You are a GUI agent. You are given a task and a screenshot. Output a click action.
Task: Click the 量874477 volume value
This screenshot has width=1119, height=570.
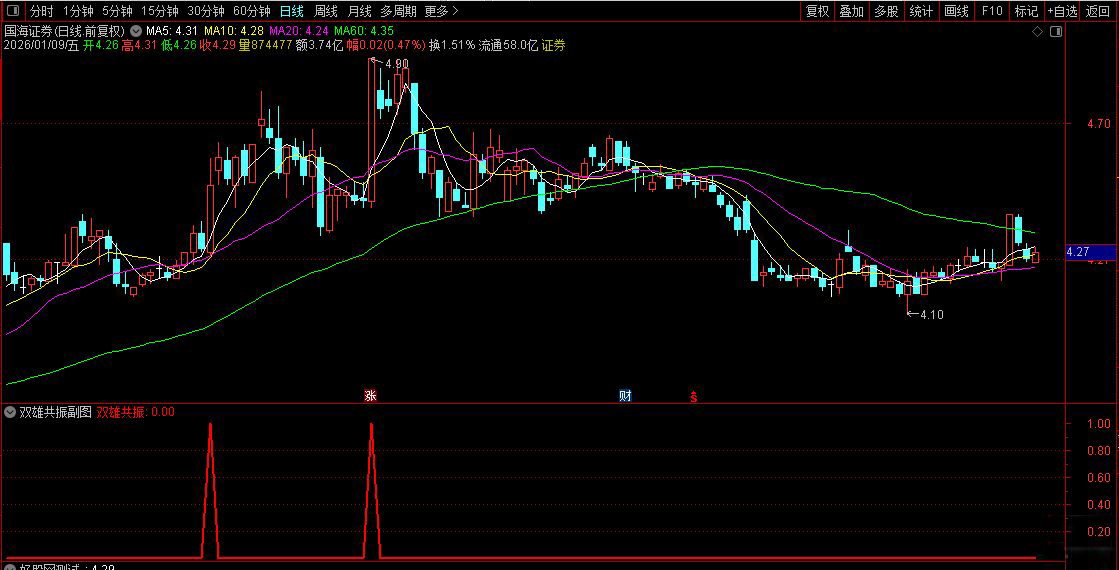click(265, 45)
